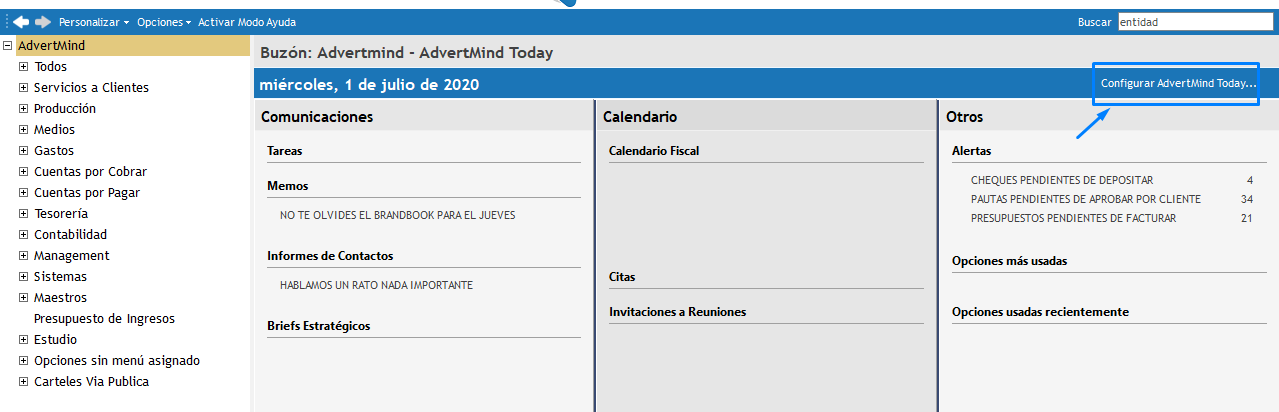Select Presupuesto de Ingresos in tree
Screen dimensions: 1279x412
104,319
